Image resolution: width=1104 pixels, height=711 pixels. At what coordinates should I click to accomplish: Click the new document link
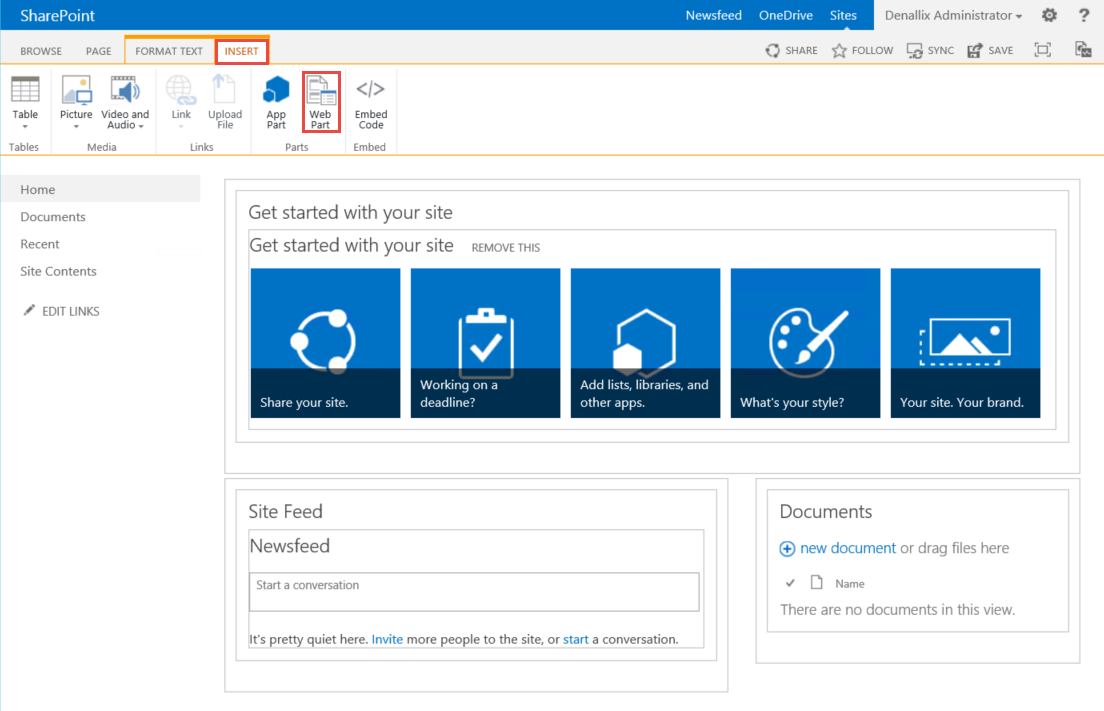[x=847, y=548]
